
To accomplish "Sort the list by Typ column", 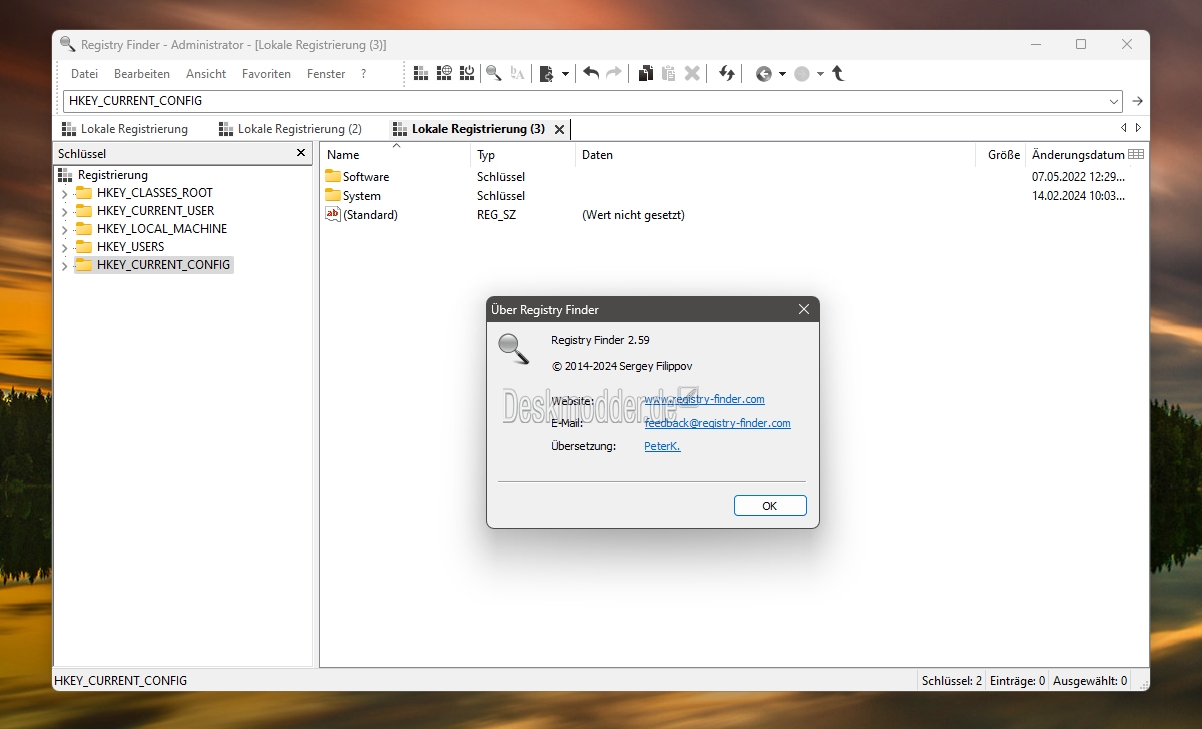I will tap(523, 155).
